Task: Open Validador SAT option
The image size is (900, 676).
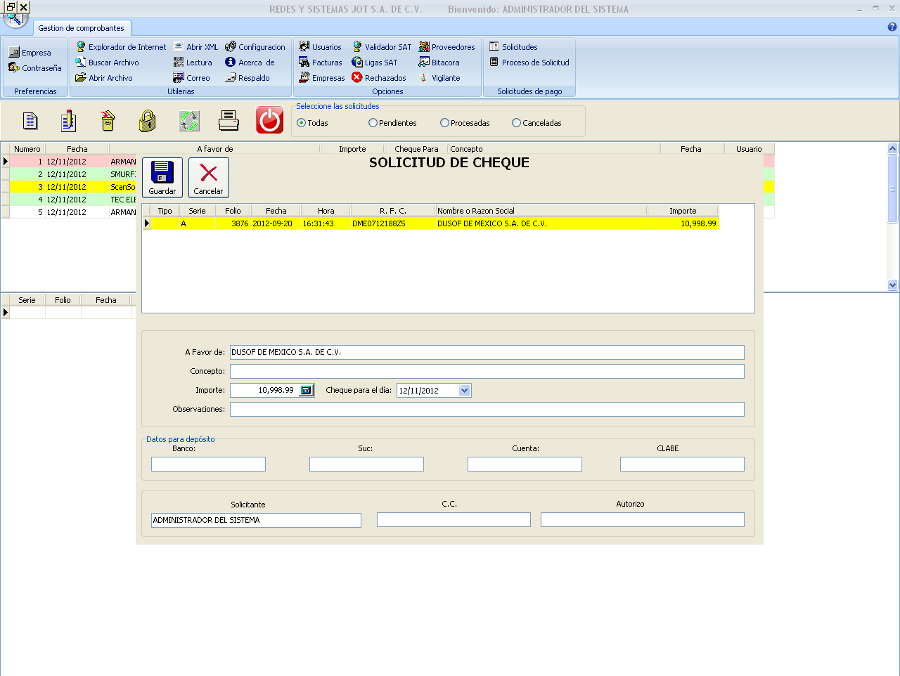Action: pos(381,47)
